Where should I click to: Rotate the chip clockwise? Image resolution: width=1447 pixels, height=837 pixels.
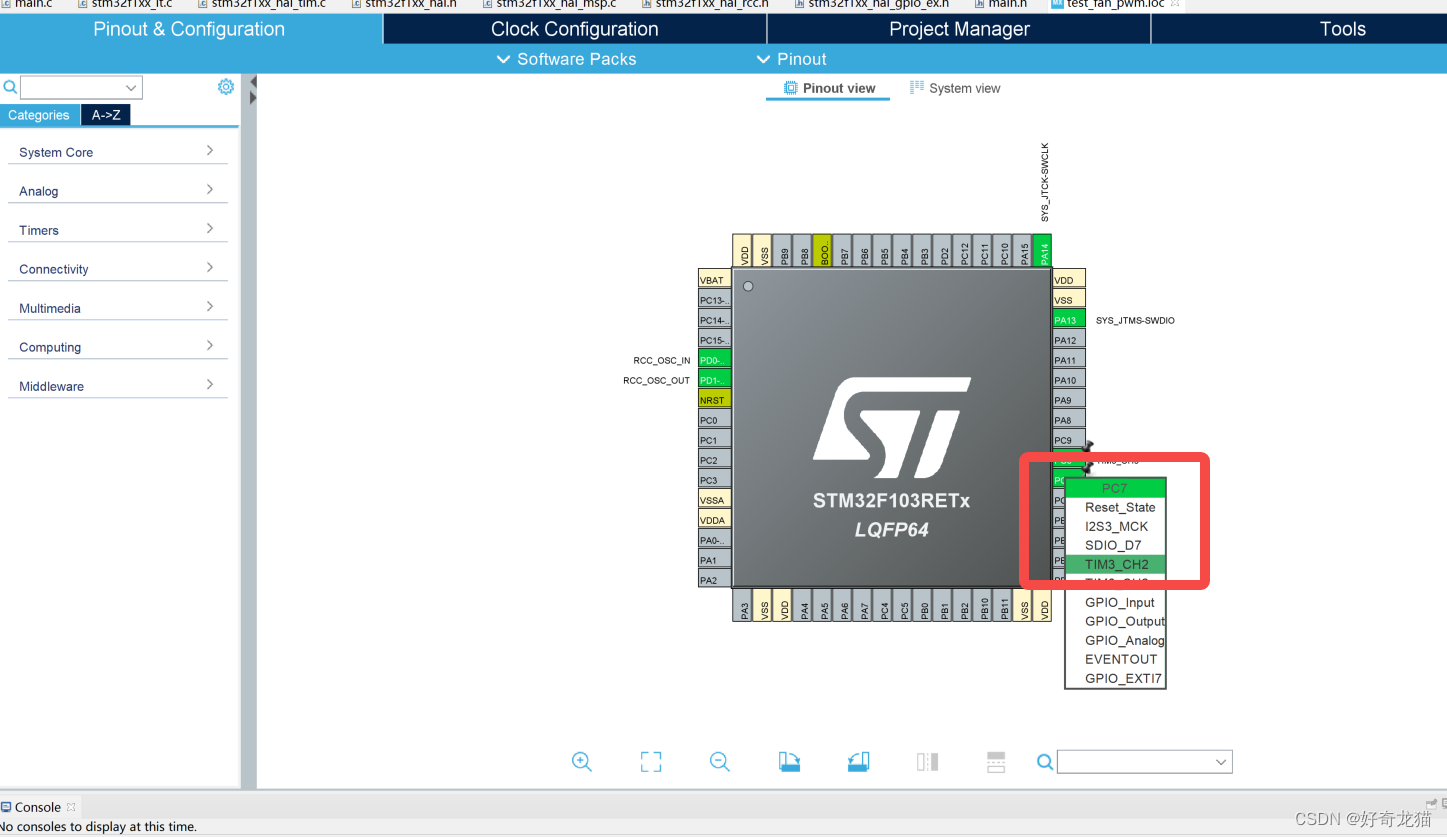(x=789, y=761)
